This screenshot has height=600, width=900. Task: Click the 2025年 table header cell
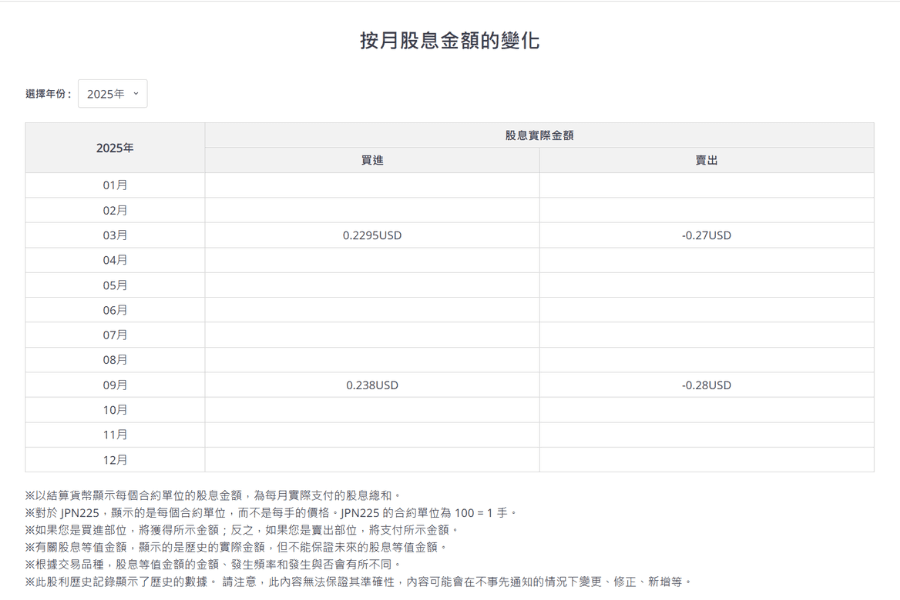coord(113,146)
